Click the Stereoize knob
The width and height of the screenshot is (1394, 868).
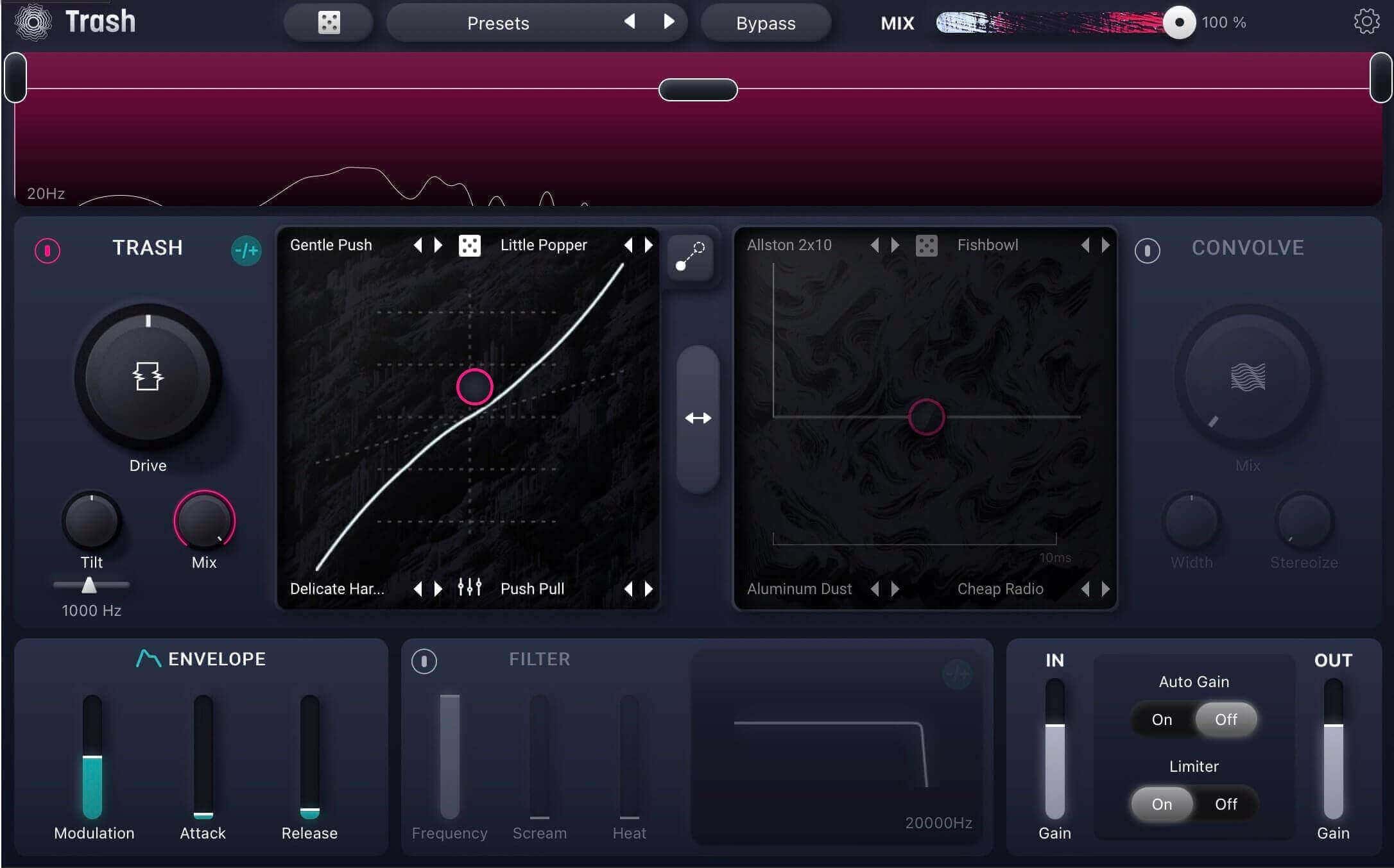coord(1304,521)
